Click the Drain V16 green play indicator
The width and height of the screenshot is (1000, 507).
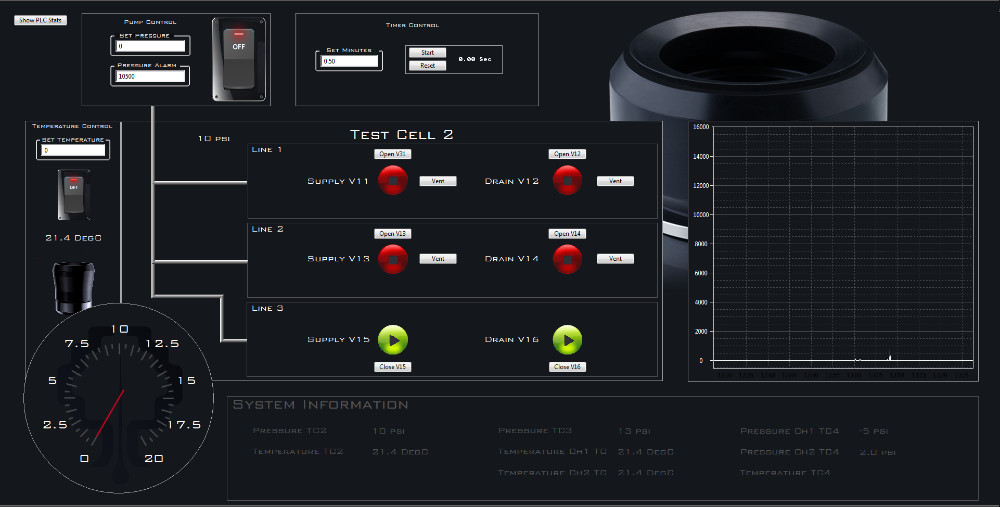[568, 340]
